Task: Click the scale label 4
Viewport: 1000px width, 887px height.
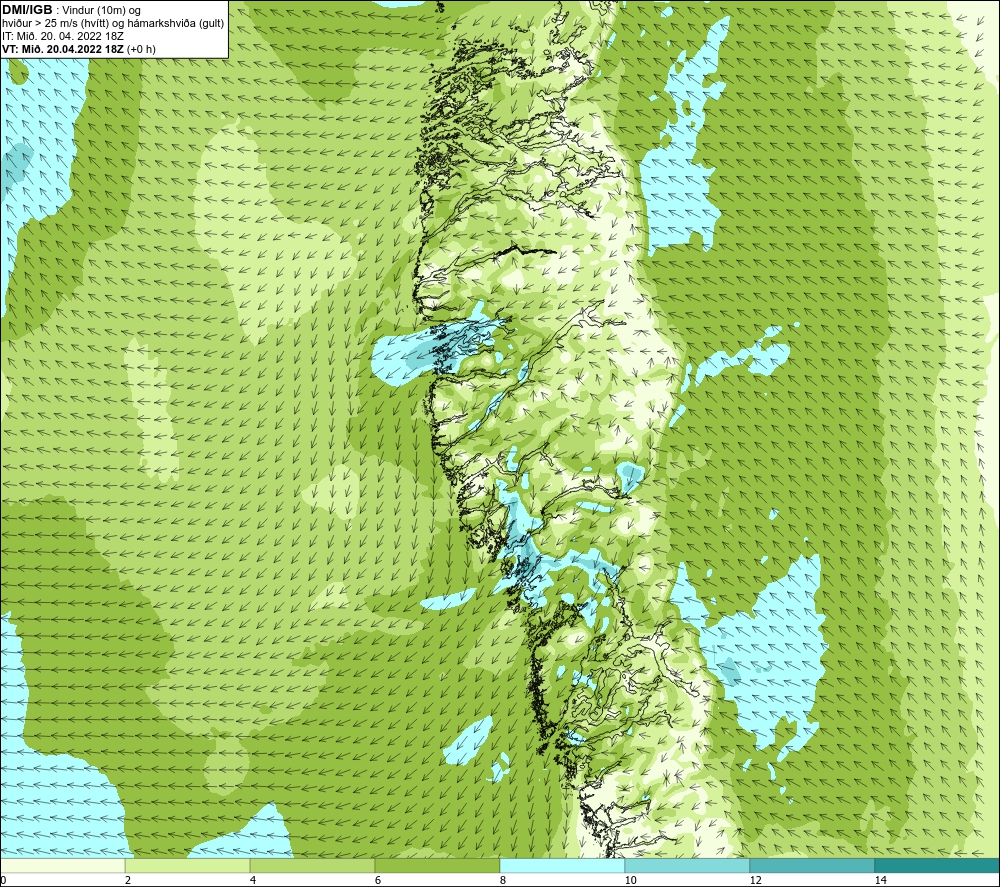Action: click(253, 880)
